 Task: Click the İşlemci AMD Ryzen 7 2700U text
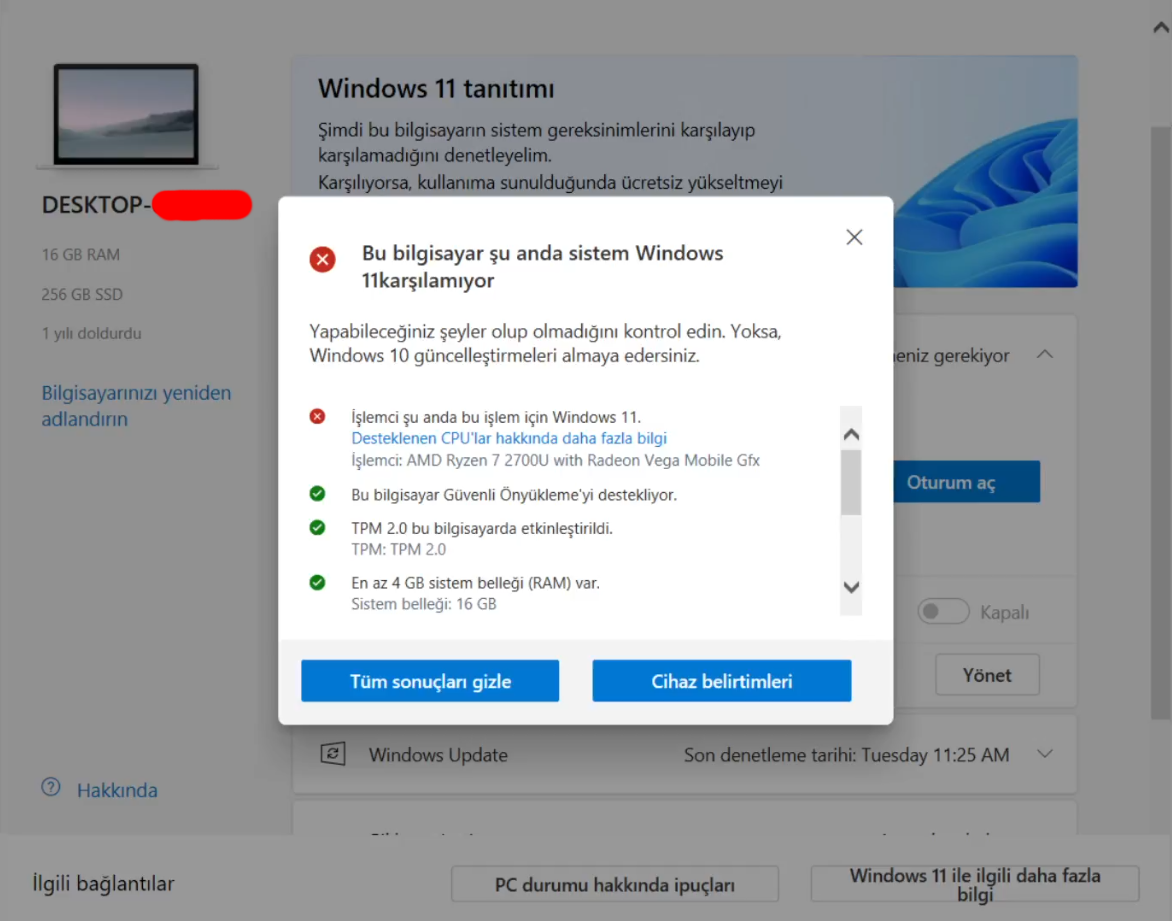coord(555,460)
